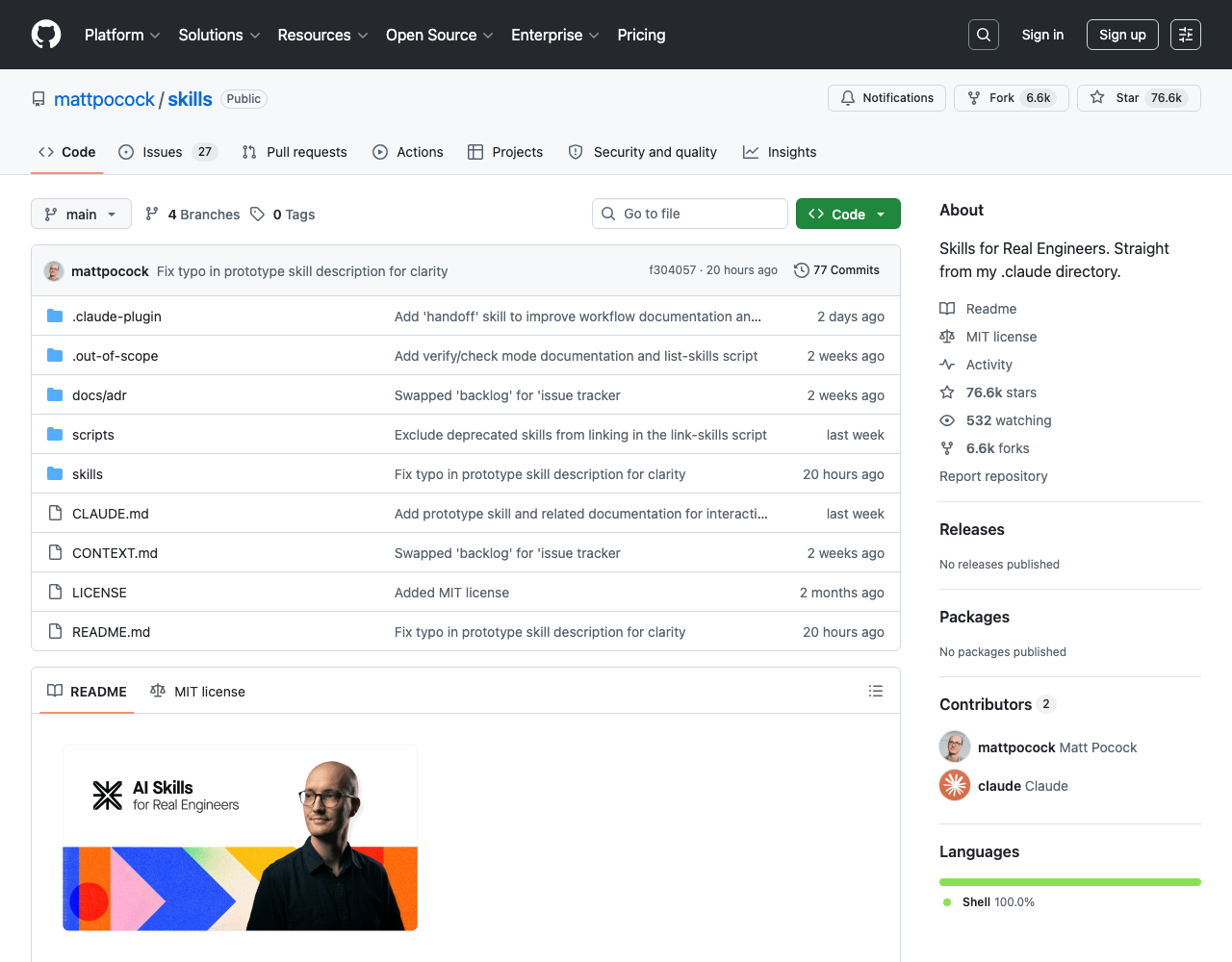Viewport: 1232px width, 962px height.
Task: Click the fork icon beside 6.6k forks
Action: click(x=947, y=448)
